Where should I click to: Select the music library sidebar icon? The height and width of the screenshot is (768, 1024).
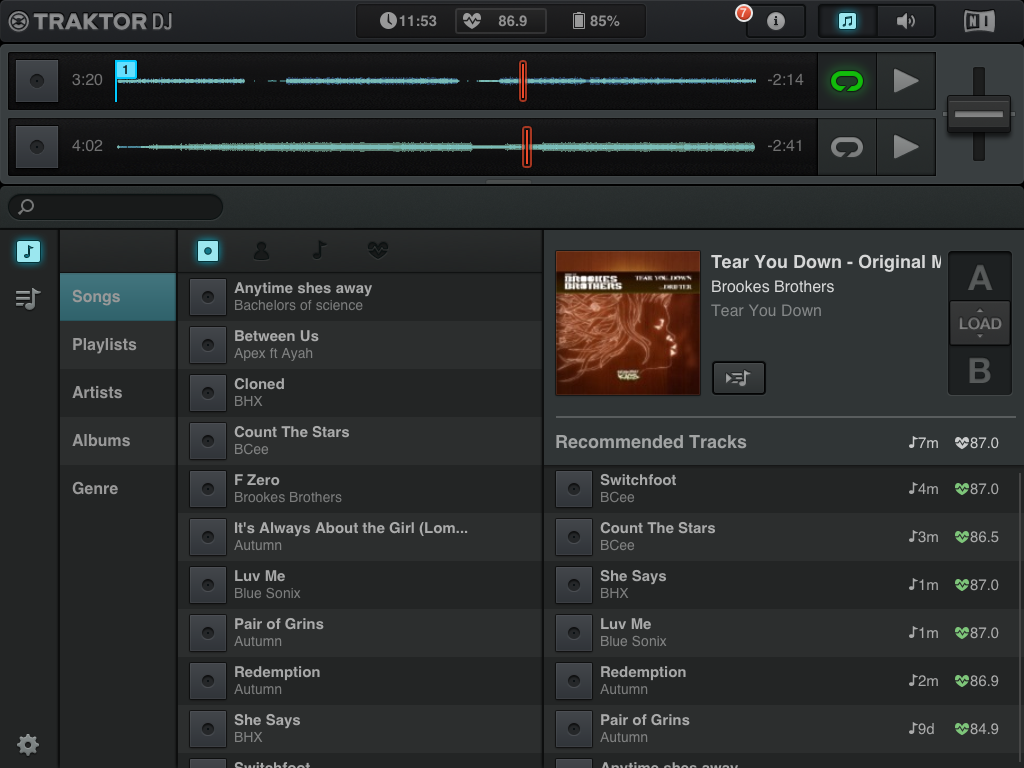pyautogui.click(x=28, y=251)
